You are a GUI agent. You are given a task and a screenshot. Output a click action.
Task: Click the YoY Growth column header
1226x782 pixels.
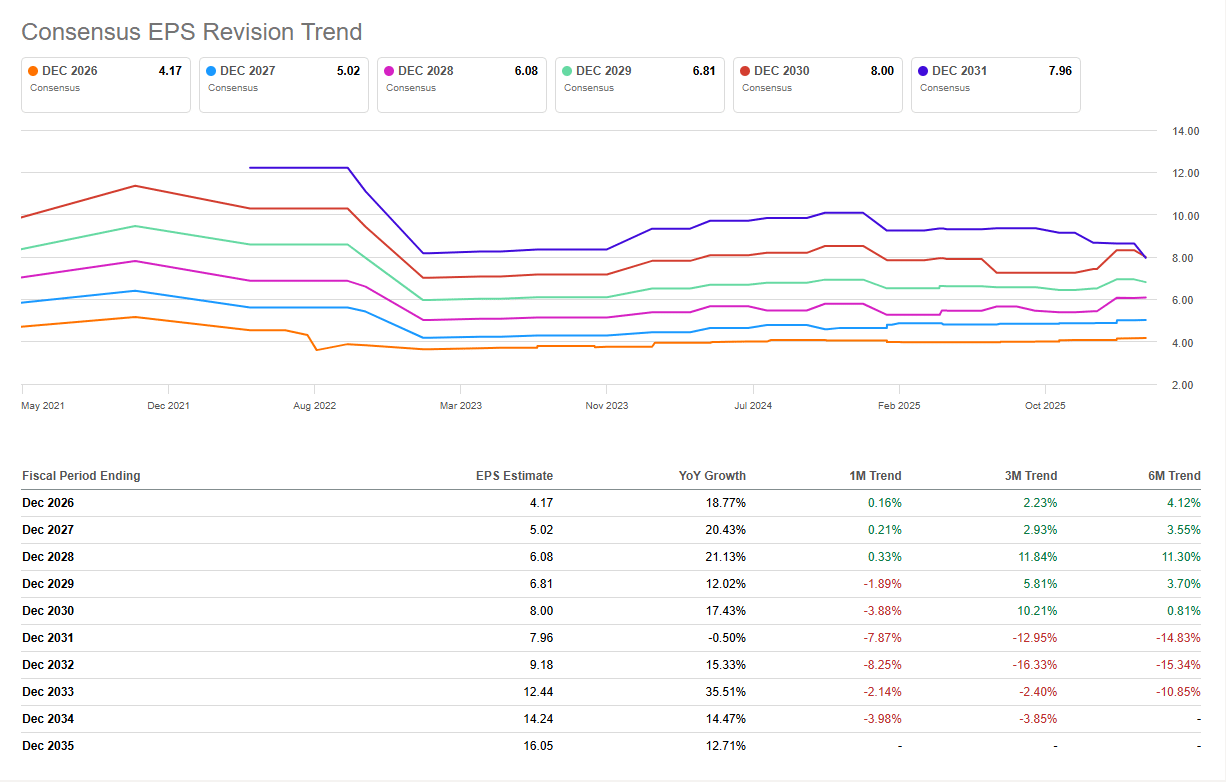pyautogui.click(x=712, y=476)
